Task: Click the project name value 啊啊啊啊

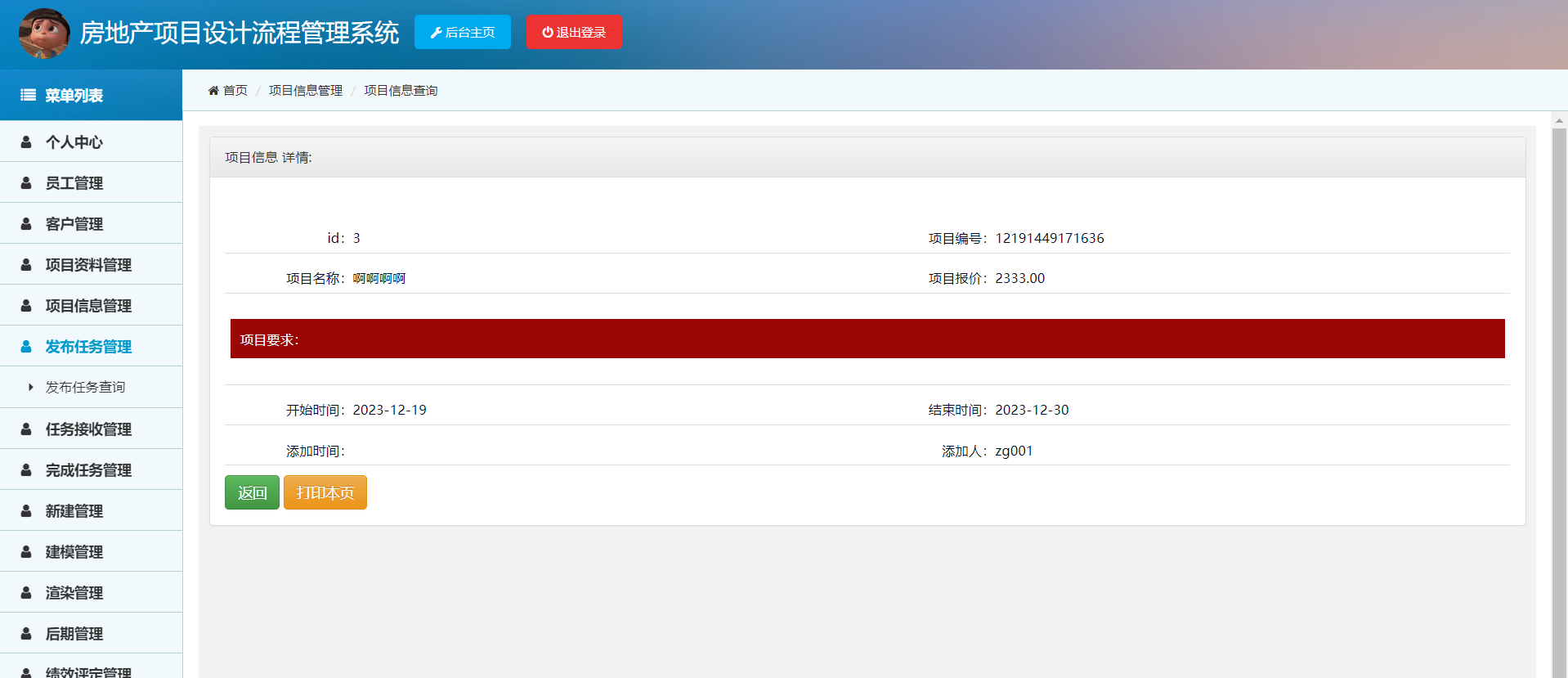Action: (x=379, y=278)
